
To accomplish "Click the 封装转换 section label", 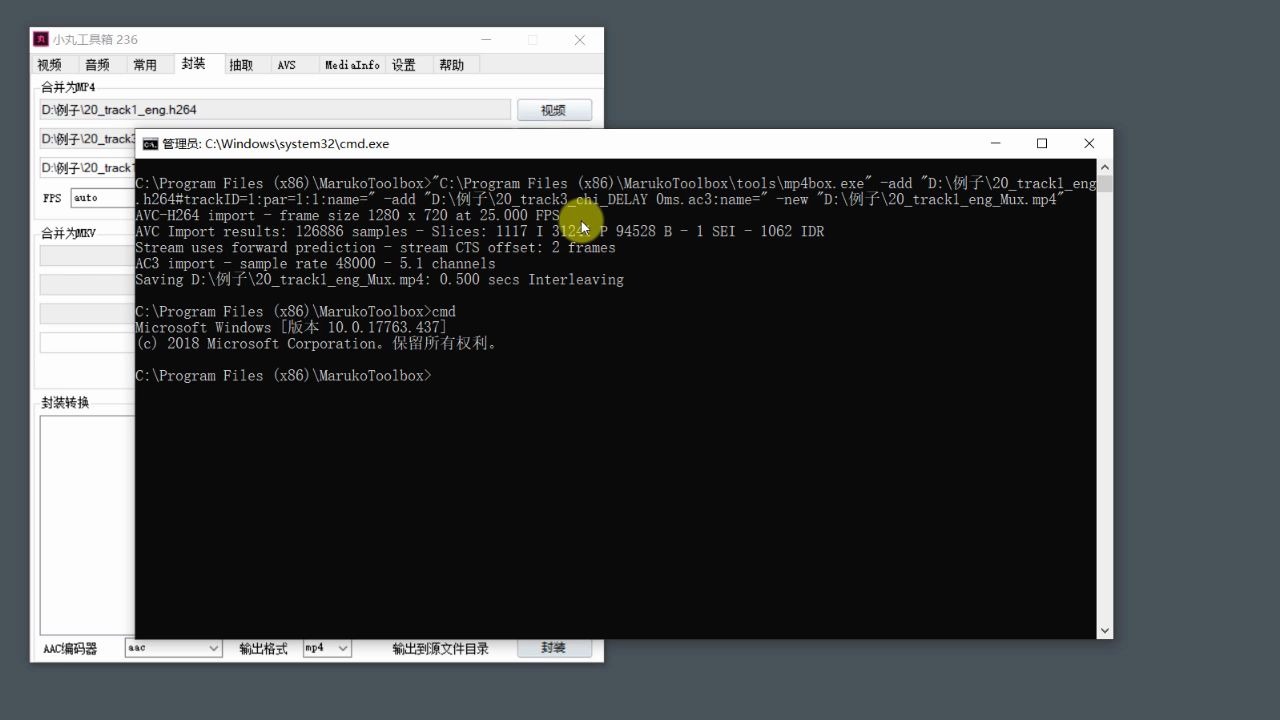I will point(65,403).
